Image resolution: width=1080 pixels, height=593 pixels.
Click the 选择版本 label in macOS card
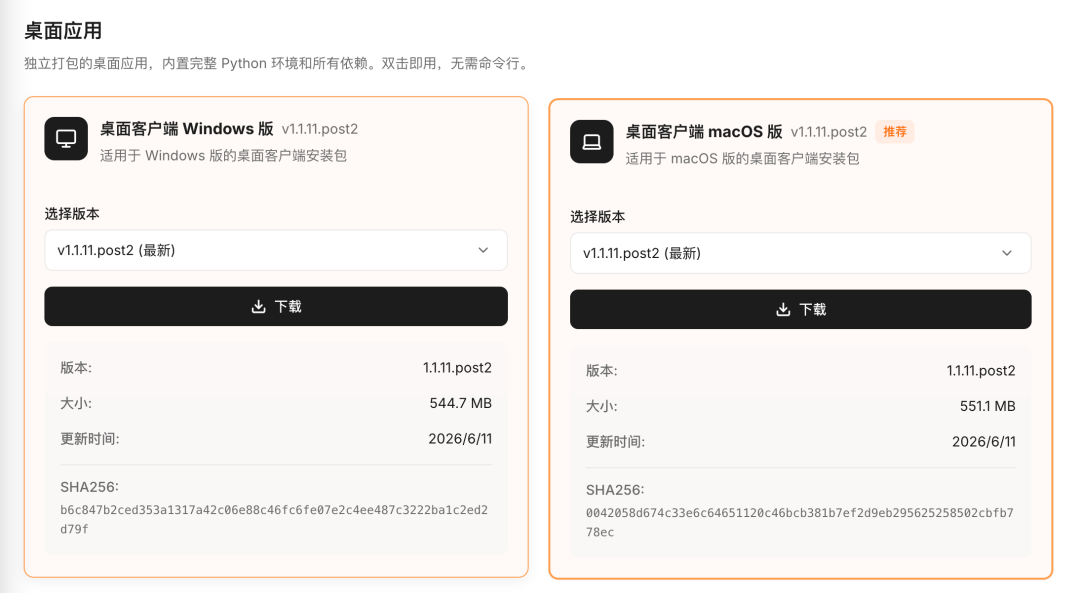coord(598,216)
